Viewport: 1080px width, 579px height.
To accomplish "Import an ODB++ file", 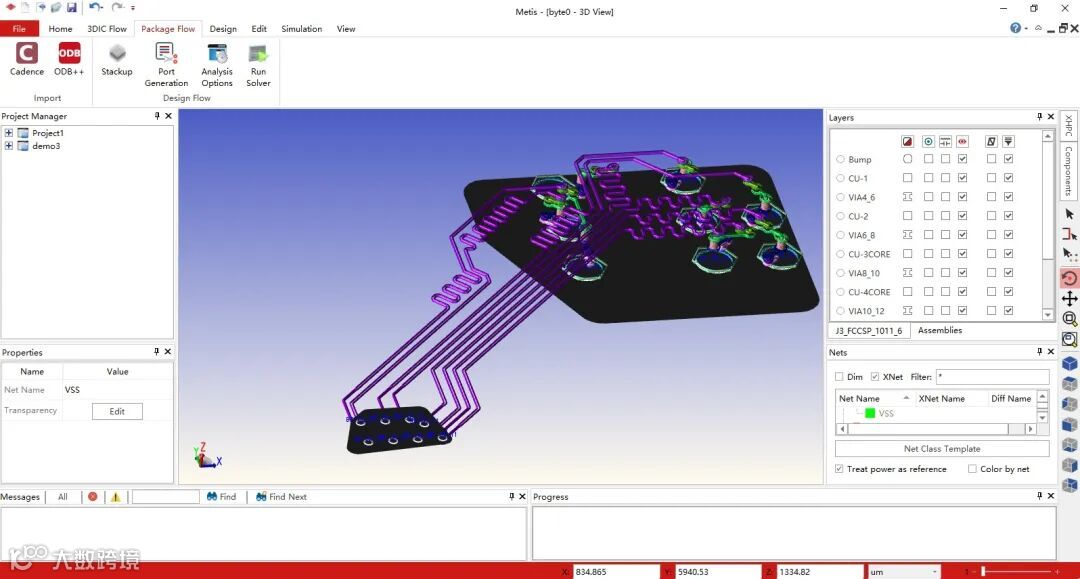I will coord(69,59).
